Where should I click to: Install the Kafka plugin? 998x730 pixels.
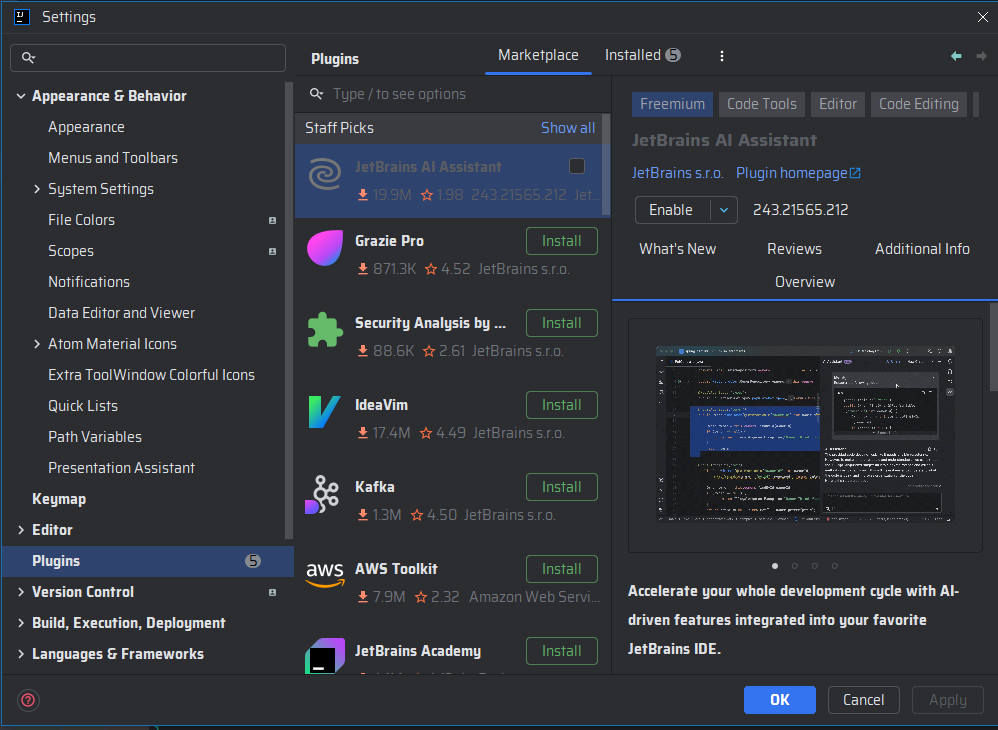point(561,488)
